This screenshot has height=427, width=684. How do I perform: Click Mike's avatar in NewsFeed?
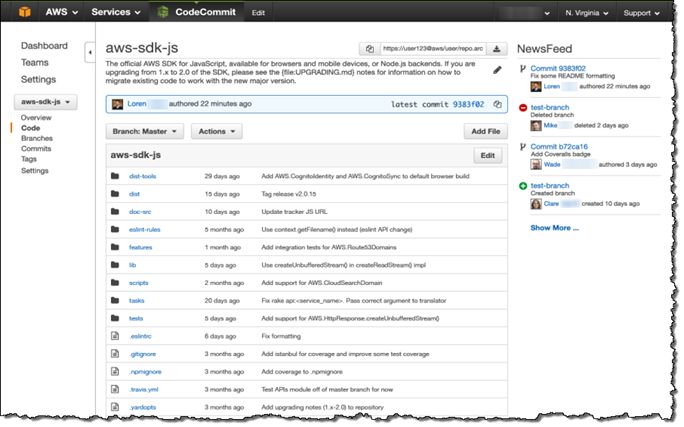tap(536, 126)
